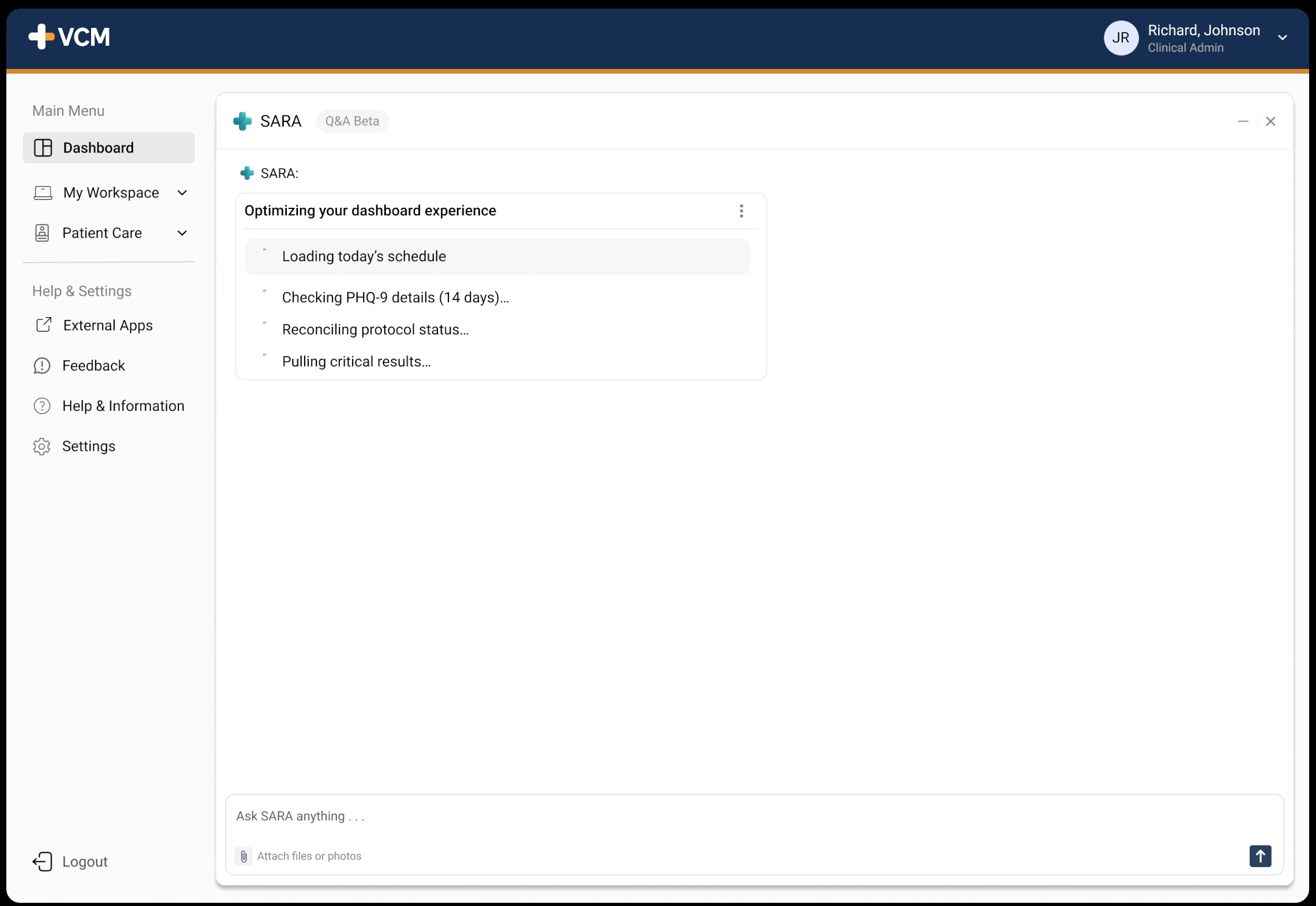Open Help & Information page

123,406
